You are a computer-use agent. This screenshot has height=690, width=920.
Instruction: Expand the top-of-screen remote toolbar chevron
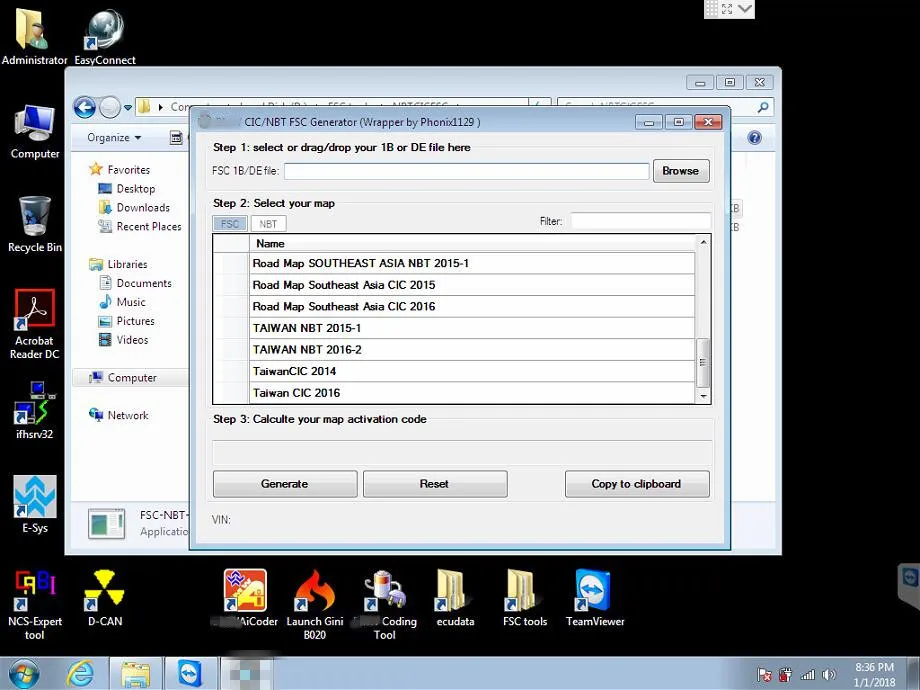pyautogui.click(x=745, y=9)
